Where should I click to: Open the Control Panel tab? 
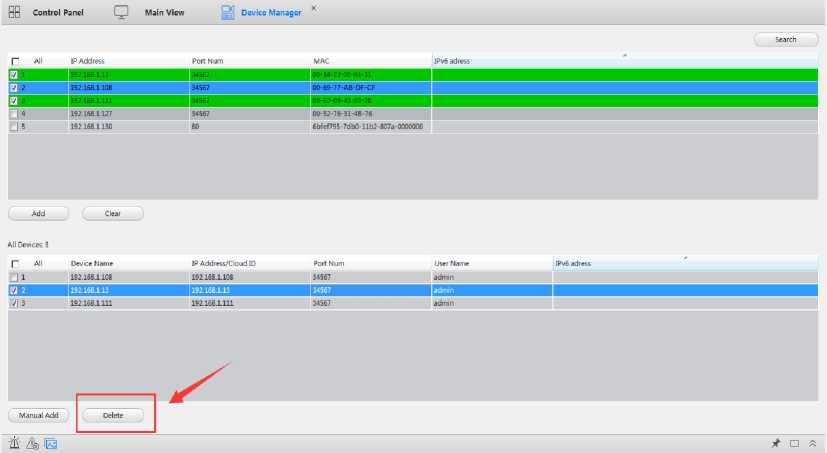point(58,12)
